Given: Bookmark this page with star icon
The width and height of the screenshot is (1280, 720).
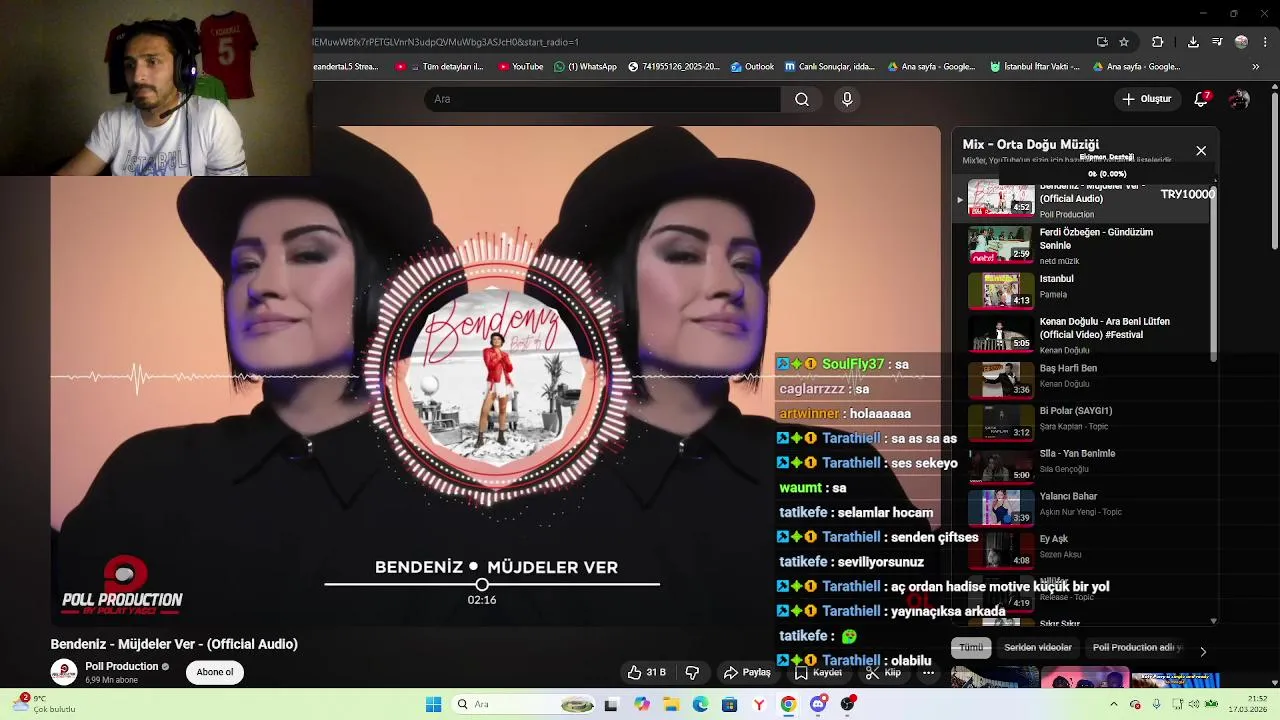Looking at the screenshot, I should pyautogui.click(x=1124, y=42).
